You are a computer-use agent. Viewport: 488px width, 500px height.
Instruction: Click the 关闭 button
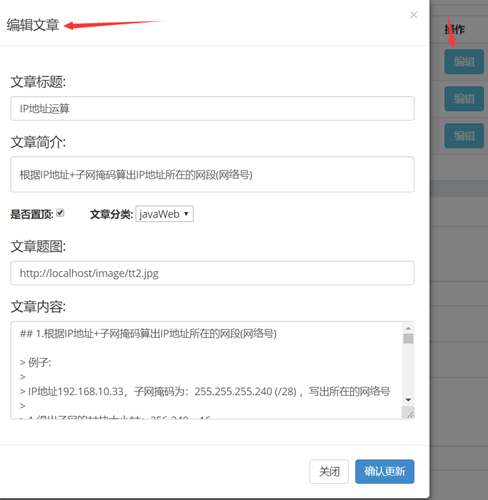[x=329, y=471]
